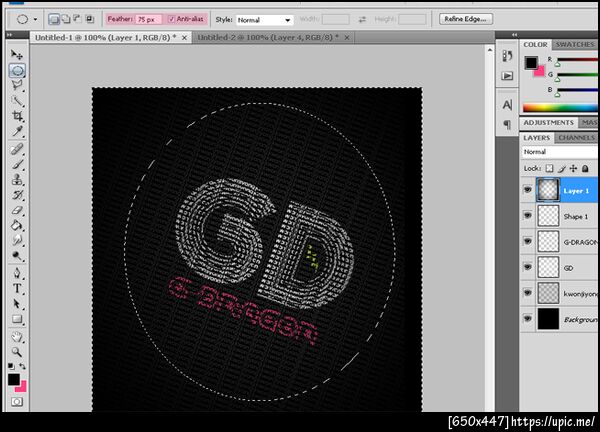Toggle Lock all
The width and height of the screenshot is (600, 432).
click(x=585, y=168)
